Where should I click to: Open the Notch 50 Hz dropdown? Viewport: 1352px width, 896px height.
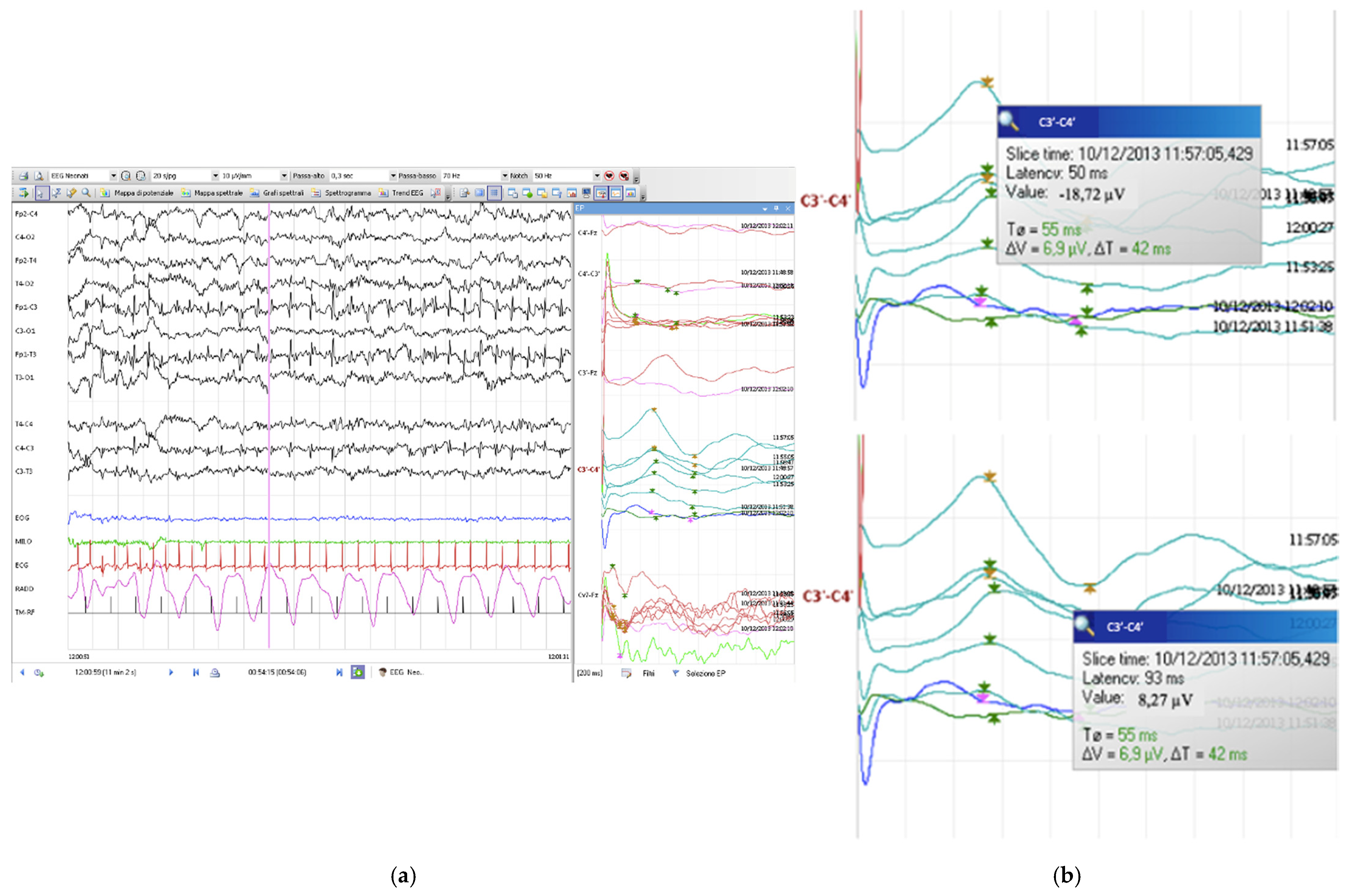point(597,176)
